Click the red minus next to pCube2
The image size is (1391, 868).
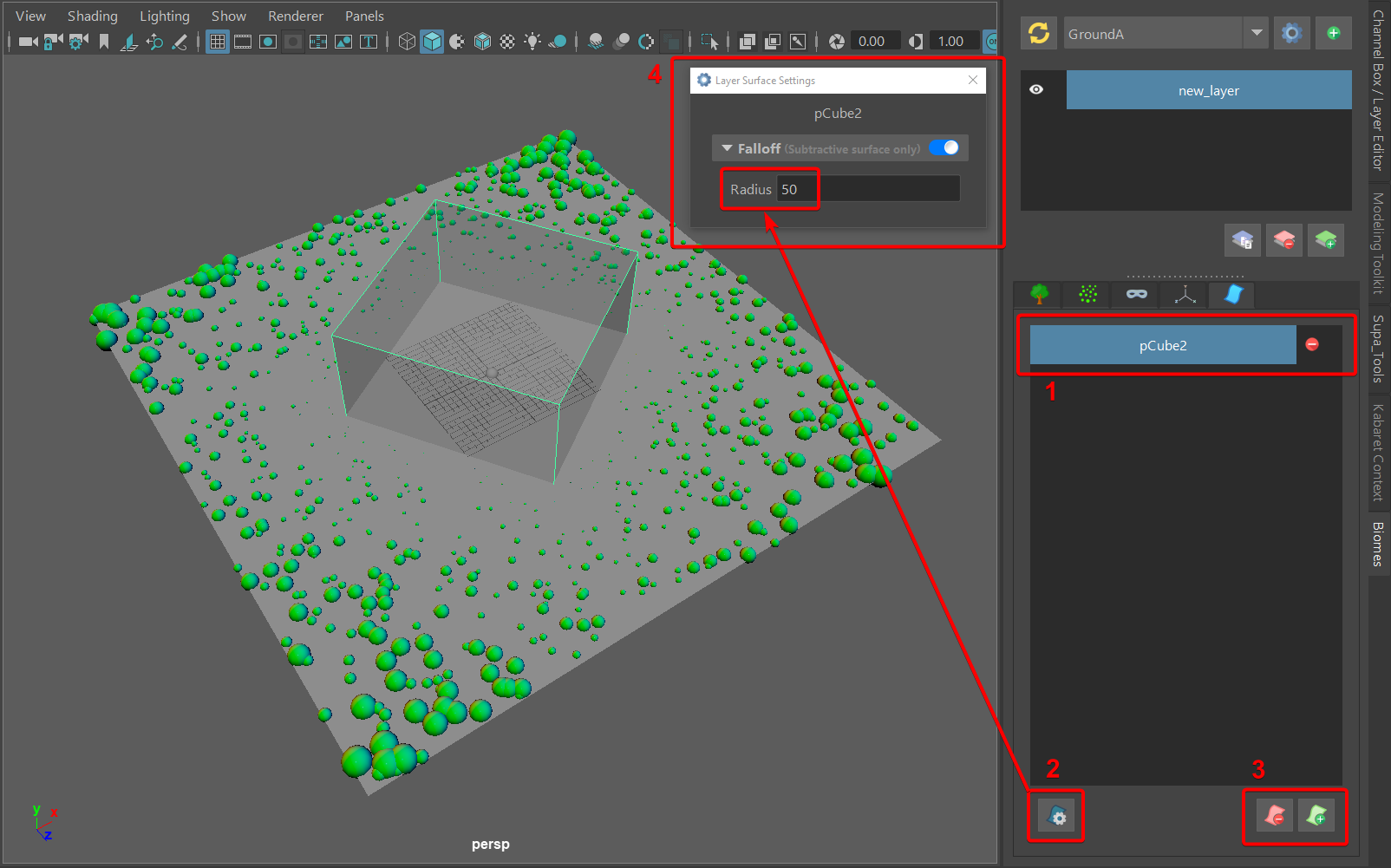point(1312,344)
